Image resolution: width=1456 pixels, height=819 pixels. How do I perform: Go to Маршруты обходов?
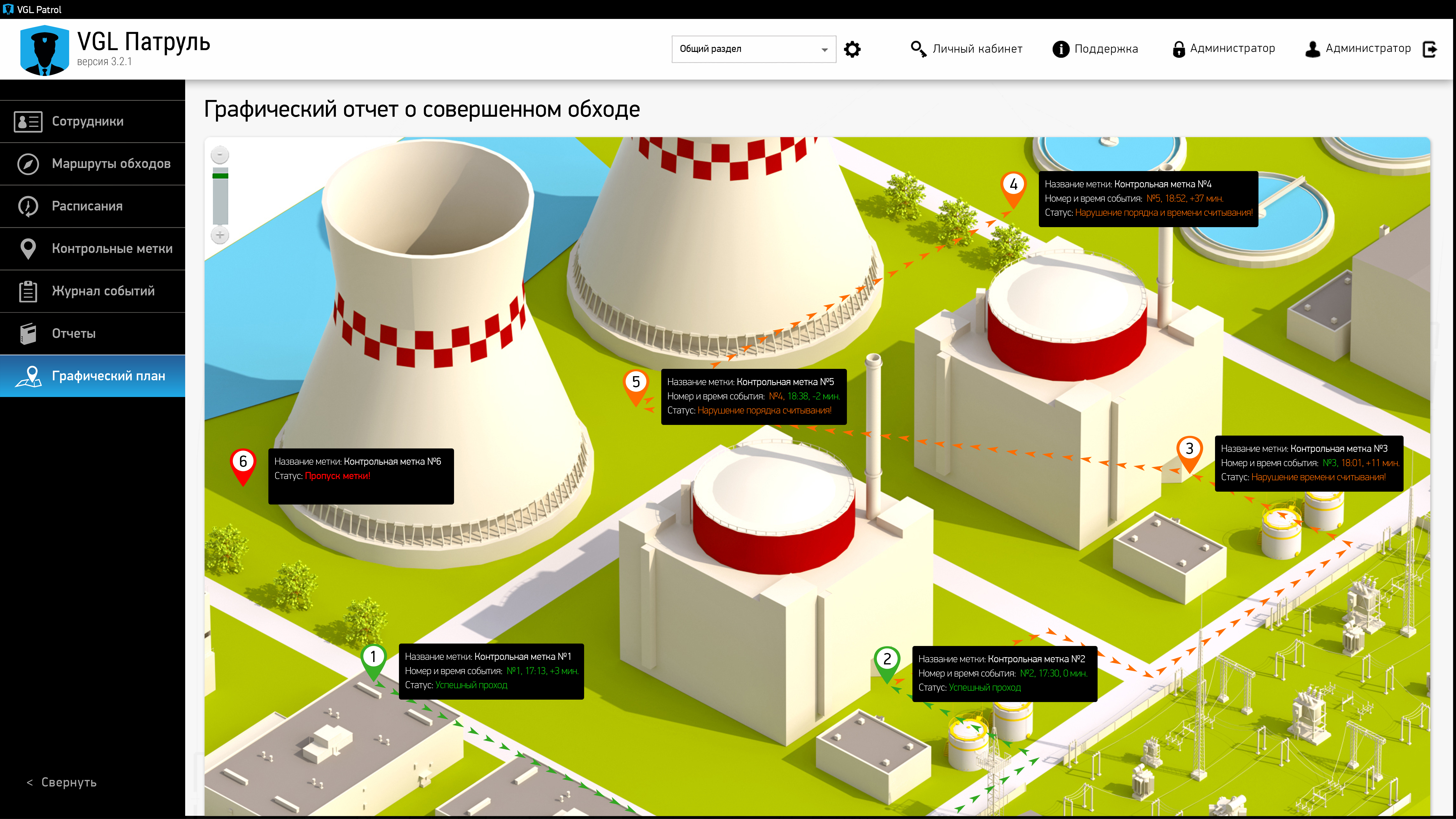click(111, 164)
